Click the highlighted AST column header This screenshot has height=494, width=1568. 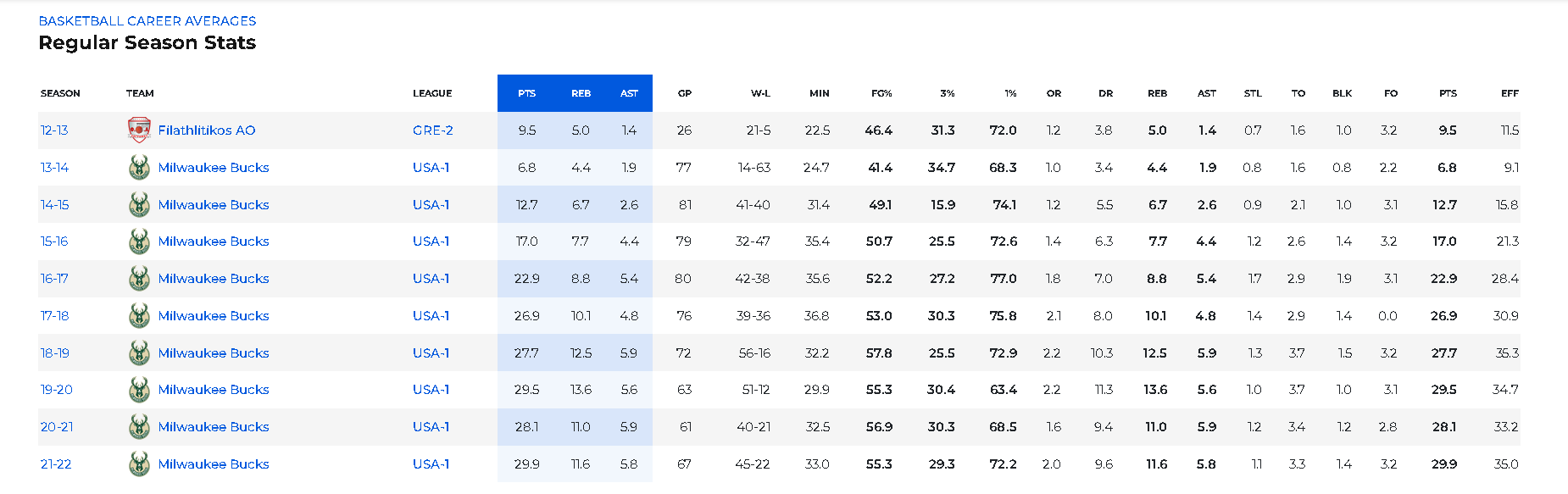pyautogui.click(x=629, y=93)
